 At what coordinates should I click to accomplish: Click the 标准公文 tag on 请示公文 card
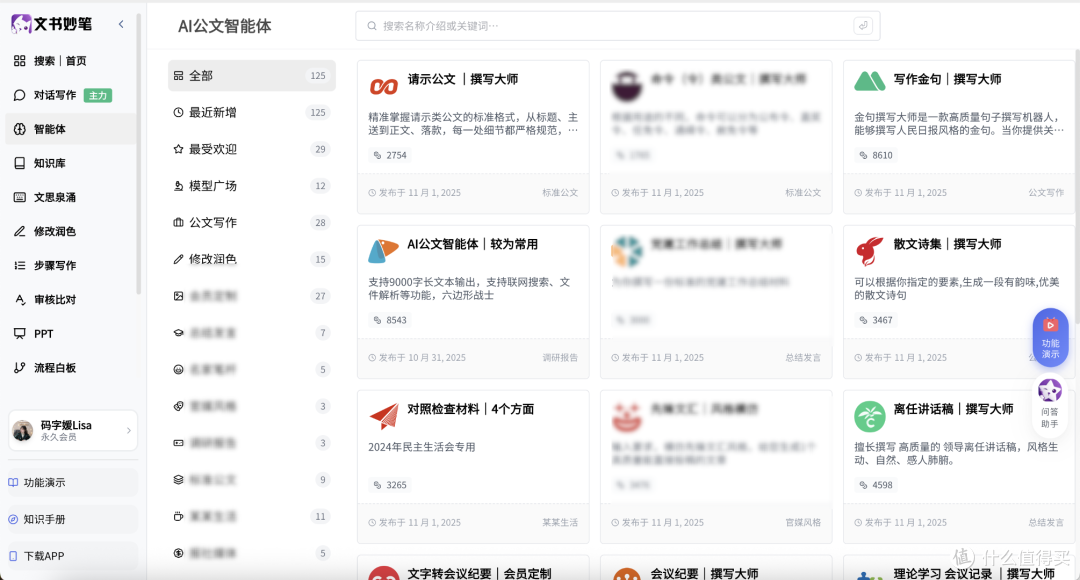[x=560, y=193]
